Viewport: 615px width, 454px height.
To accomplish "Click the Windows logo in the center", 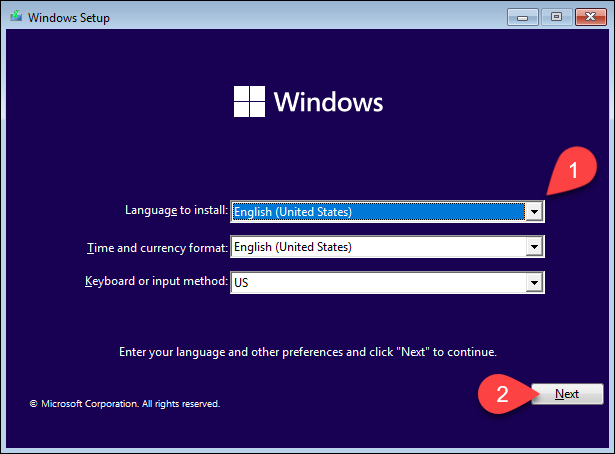I will point(249,102).
